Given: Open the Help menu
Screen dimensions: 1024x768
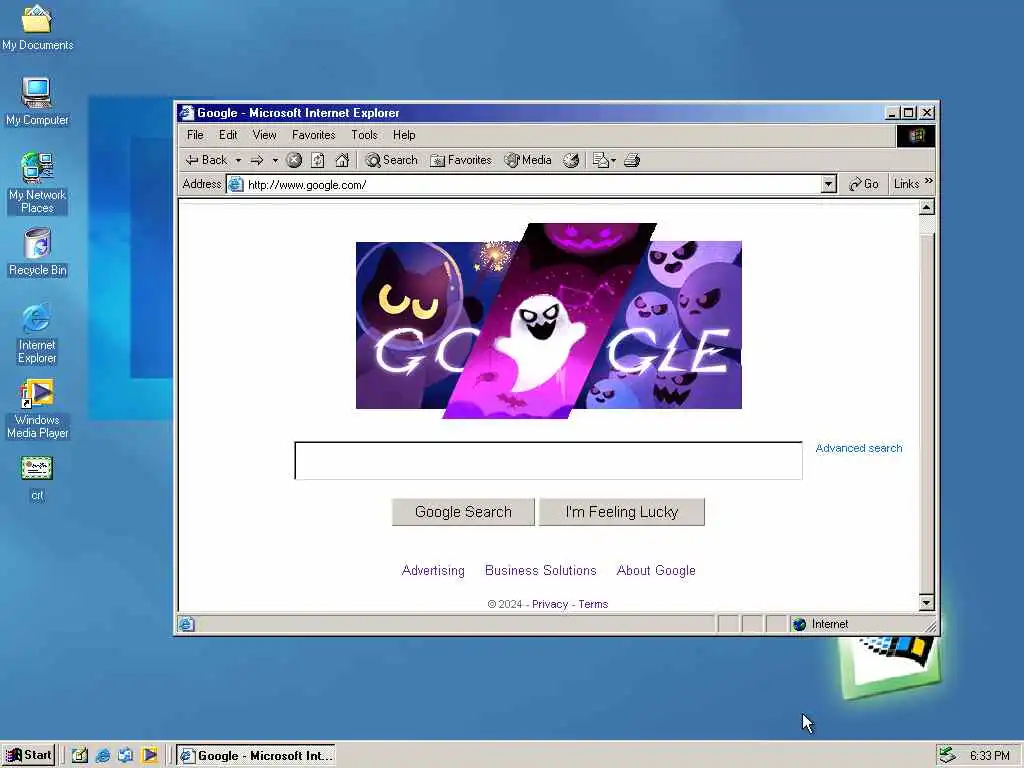Looking at the screenshot, I should click(404, 135).
